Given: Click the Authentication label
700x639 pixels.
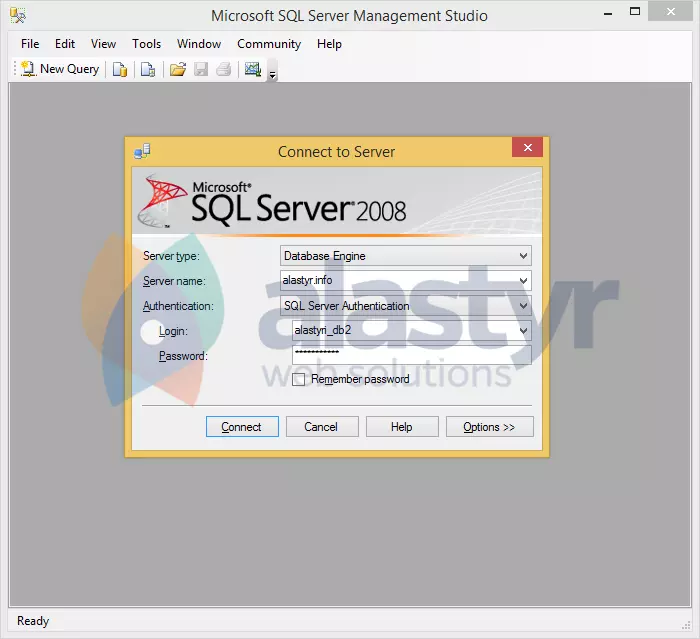Looking at the screenshot, I should point(178,306).
